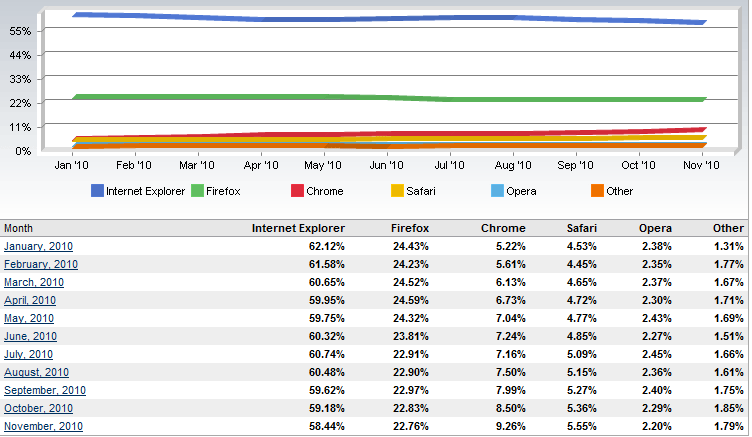The width and height of the screenshot is (752, 437).
Task: Click the orange Other legend swatch
Action: [597, 190]
